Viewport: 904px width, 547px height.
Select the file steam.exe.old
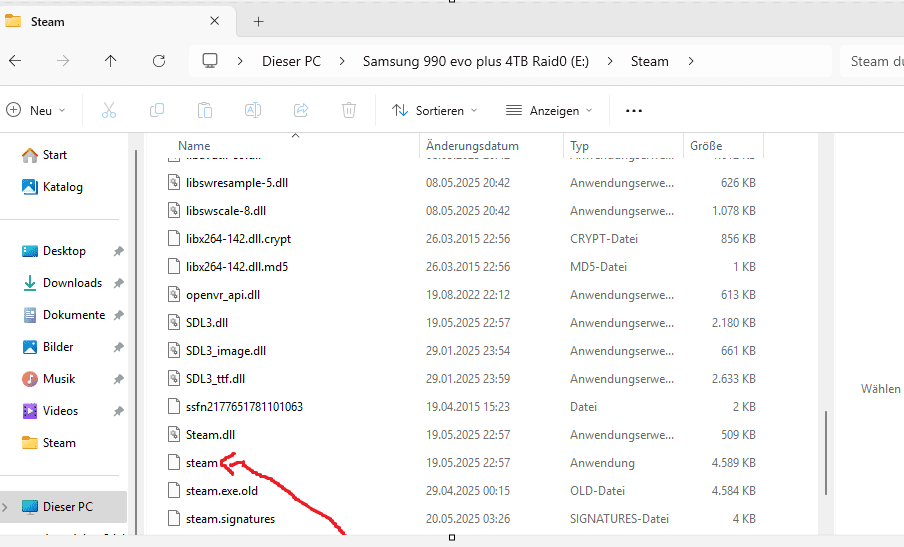pos(221,491)
